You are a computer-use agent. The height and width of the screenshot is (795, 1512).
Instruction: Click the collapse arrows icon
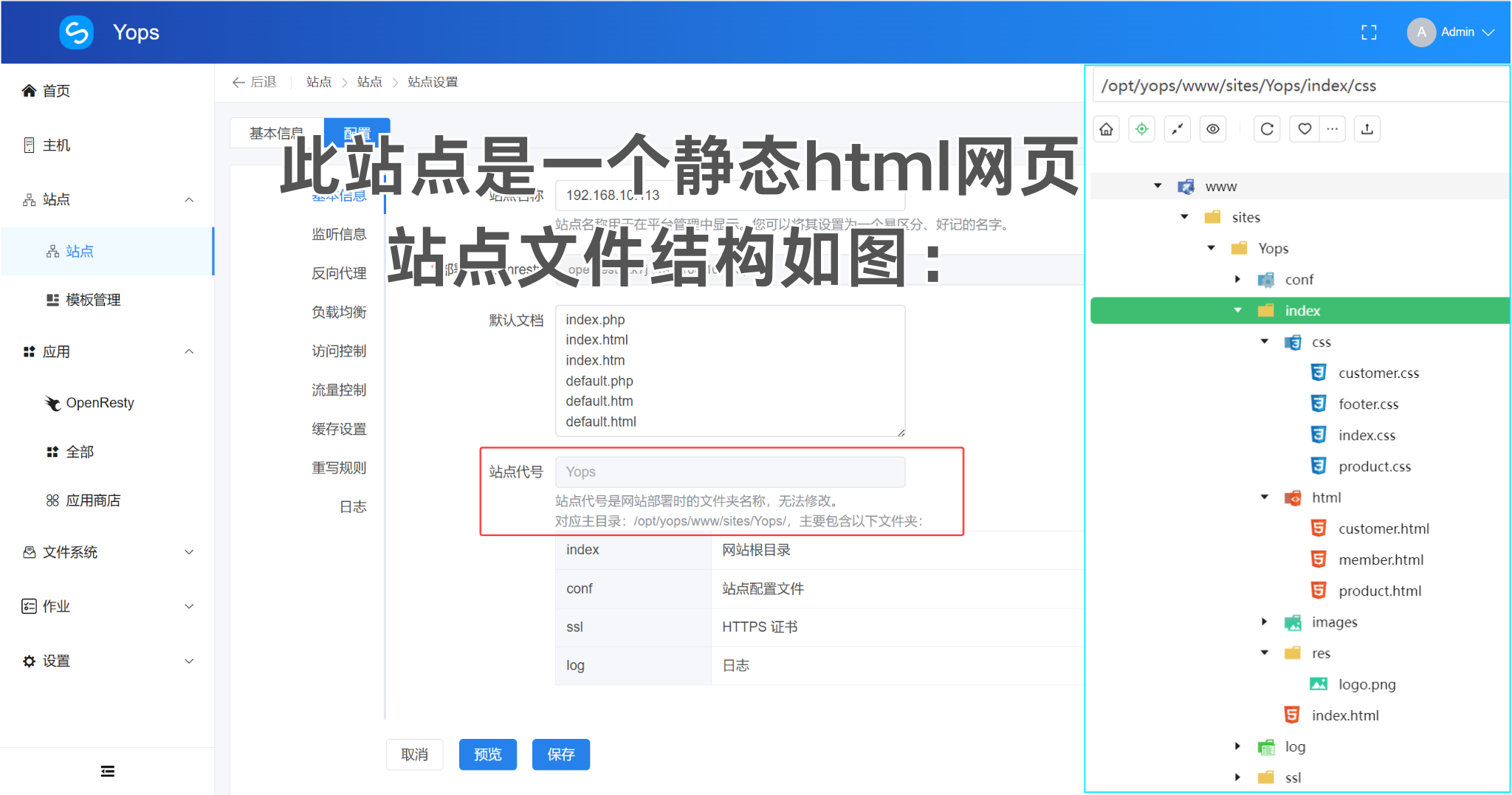click(1177, 129)
